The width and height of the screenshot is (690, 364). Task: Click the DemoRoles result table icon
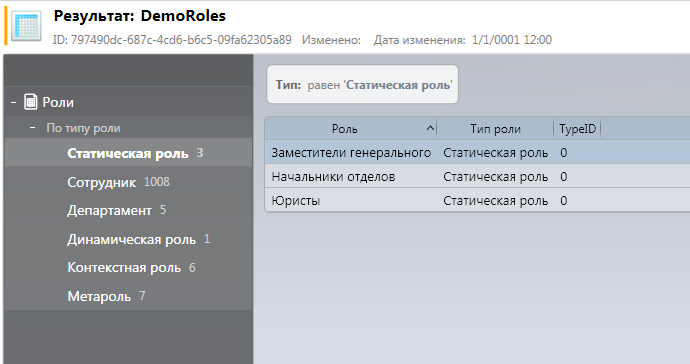pos(26,26)
